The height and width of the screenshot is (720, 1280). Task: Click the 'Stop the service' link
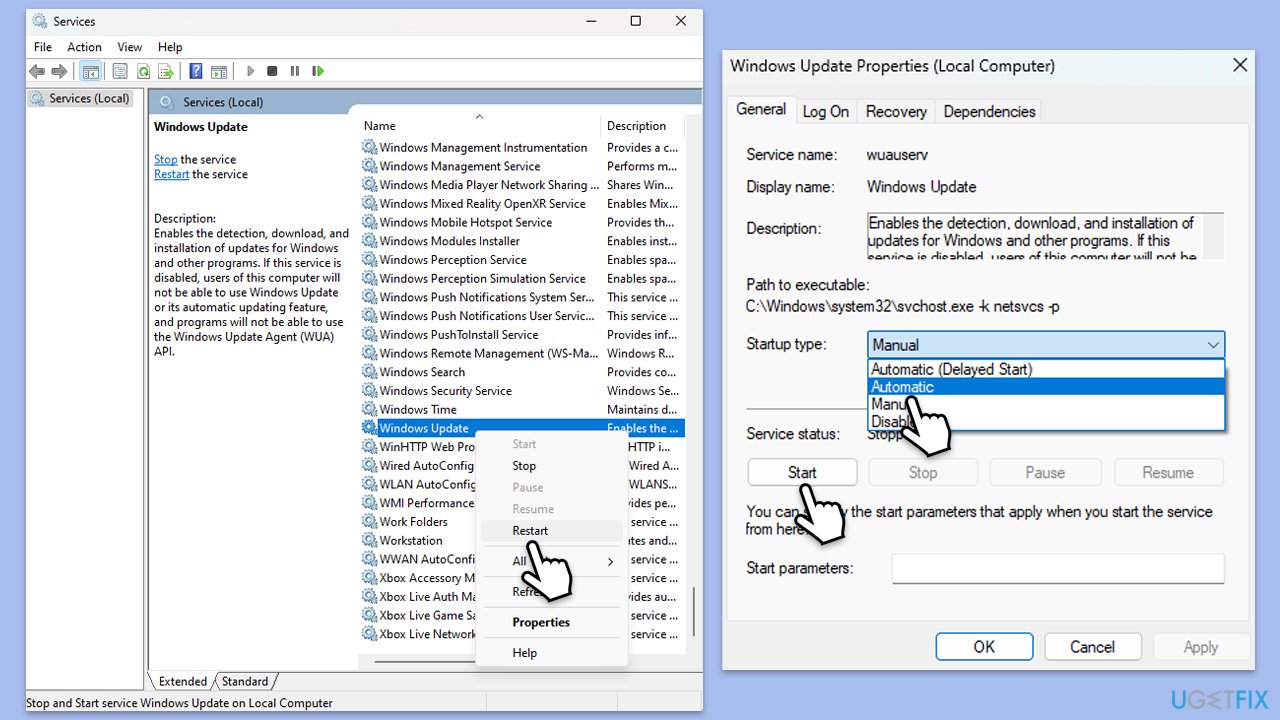click(166, 160)
